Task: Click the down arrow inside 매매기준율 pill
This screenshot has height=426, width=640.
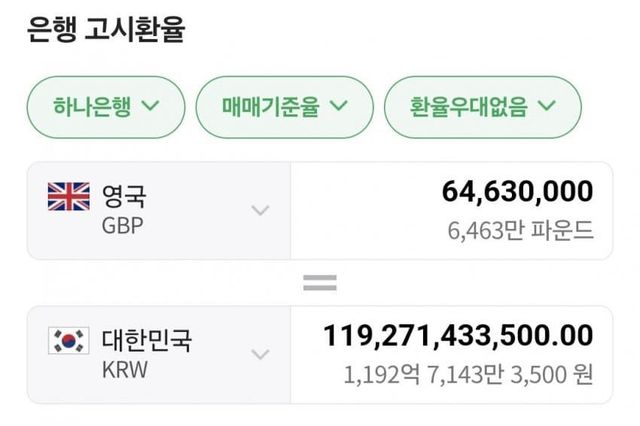Action: tap(337, 104)
